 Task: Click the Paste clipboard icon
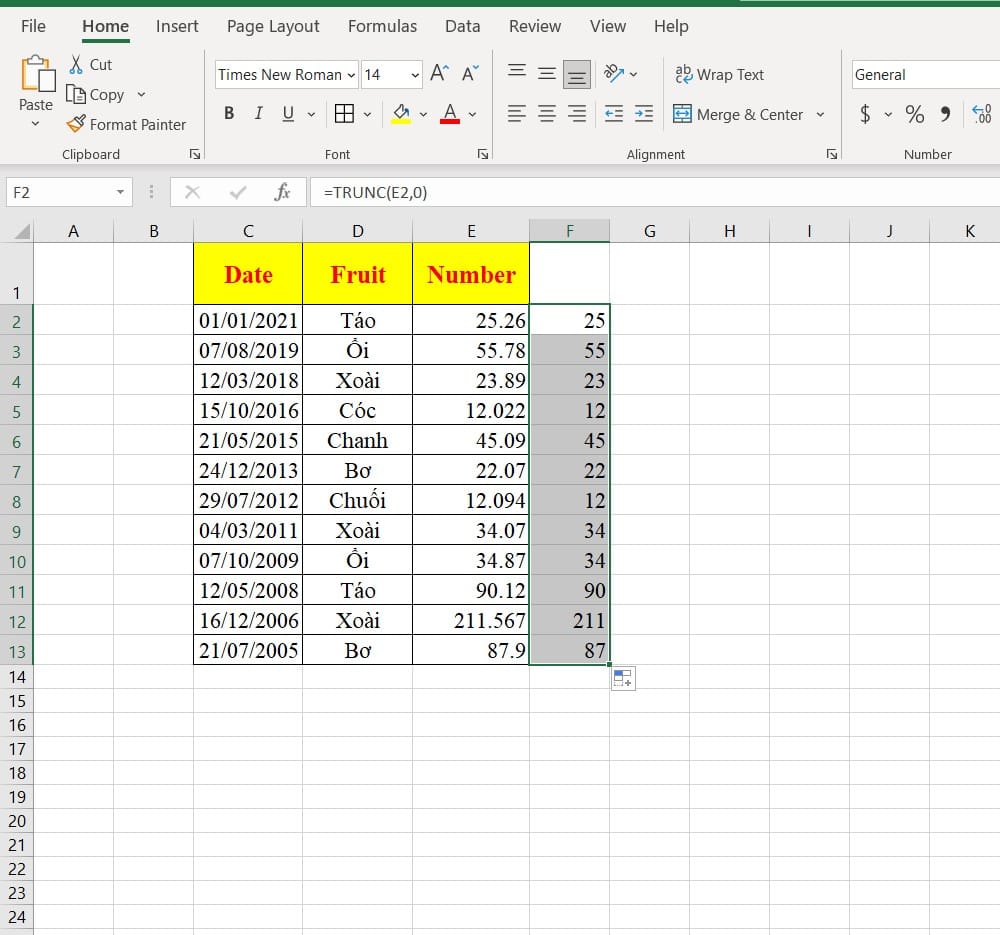click(37, 75)
